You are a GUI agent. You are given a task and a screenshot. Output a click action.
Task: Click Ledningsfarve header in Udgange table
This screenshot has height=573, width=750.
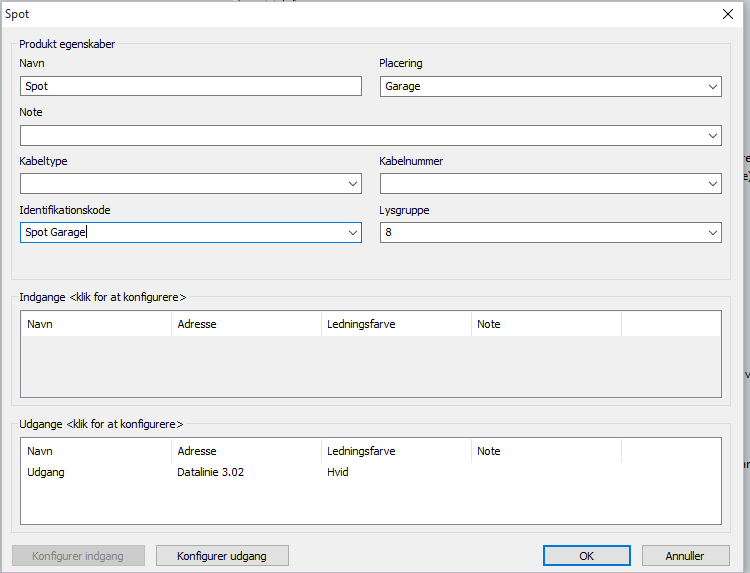click(395, 451)
